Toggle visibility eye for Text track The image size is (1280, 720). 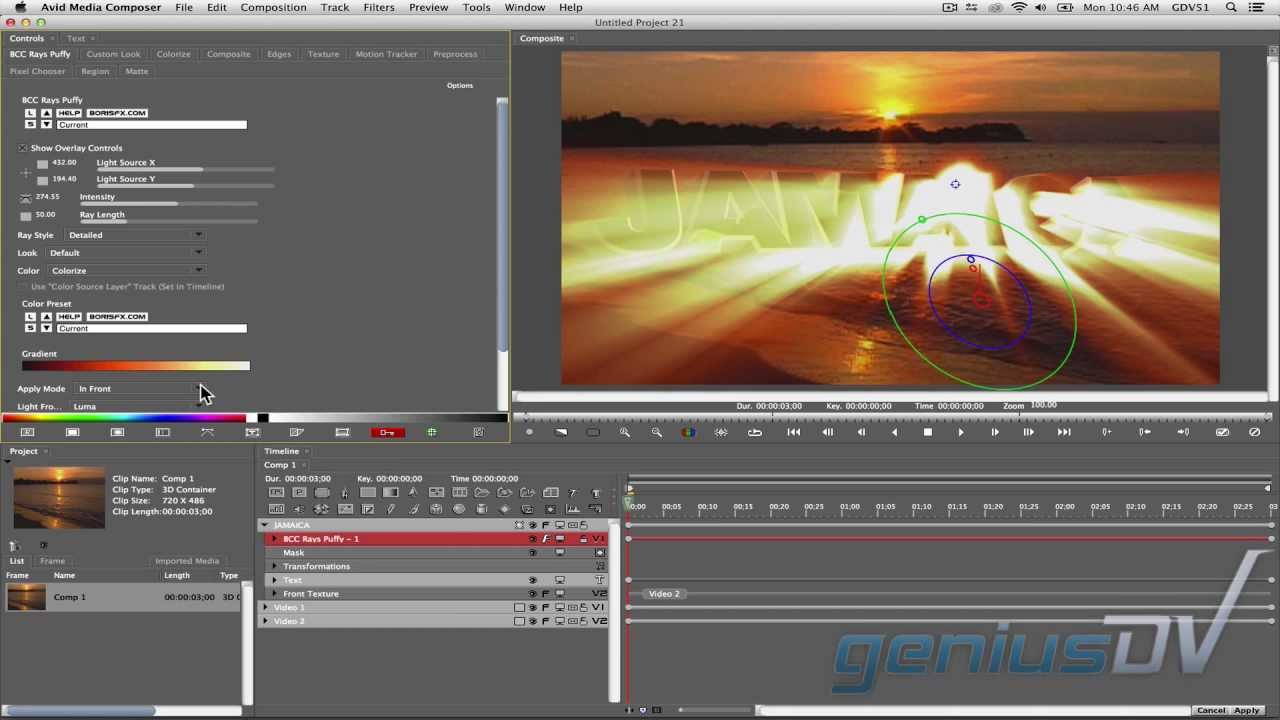click(x=532, y=580)
